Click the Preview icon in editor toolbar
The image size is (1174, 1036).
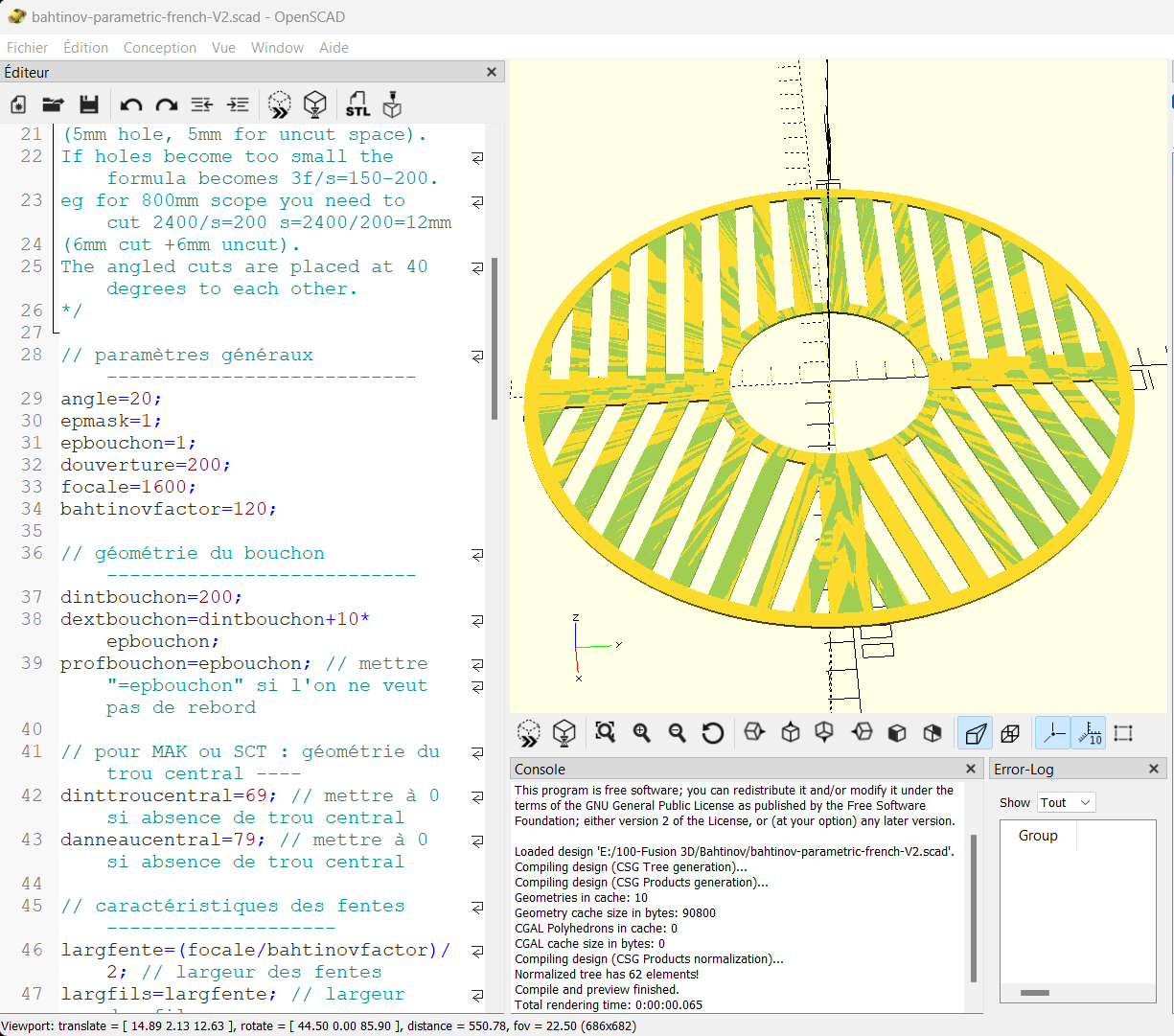tap(279, 104)
